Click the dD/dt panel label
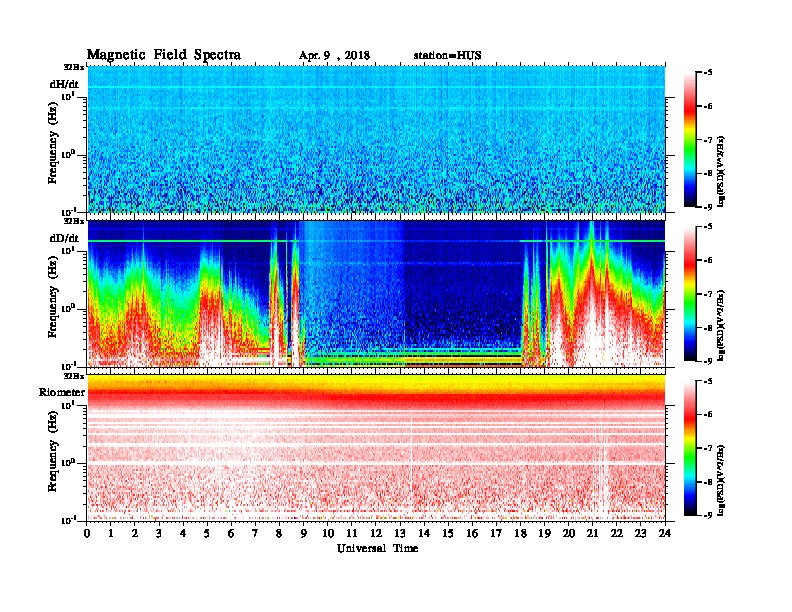Viewport: 792px width, 612px height. pos(64,238)
